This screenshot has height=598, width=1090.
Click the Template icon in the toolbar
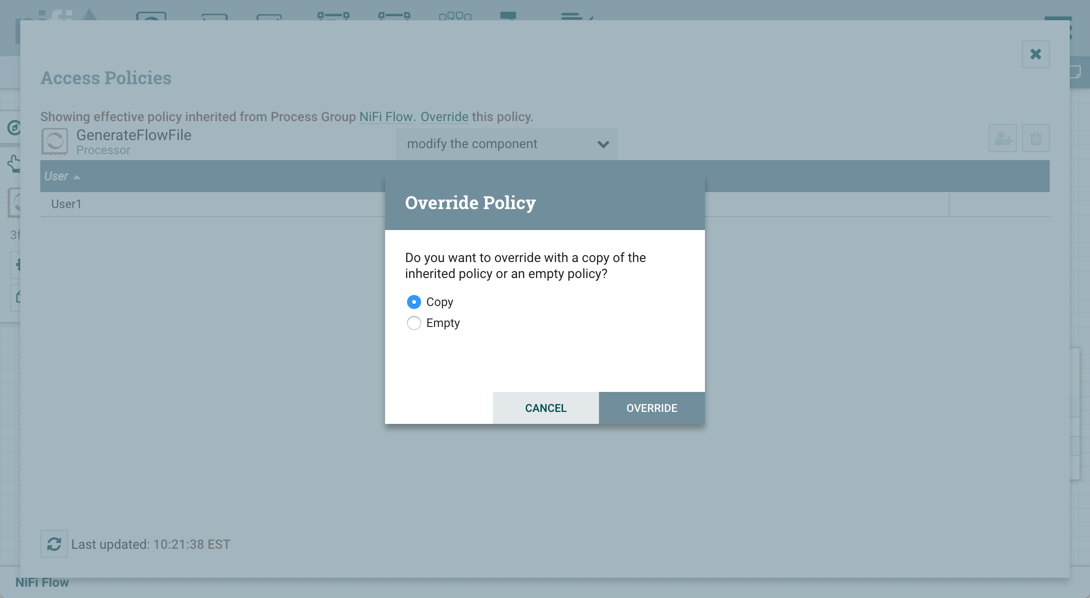coord(508,15)
